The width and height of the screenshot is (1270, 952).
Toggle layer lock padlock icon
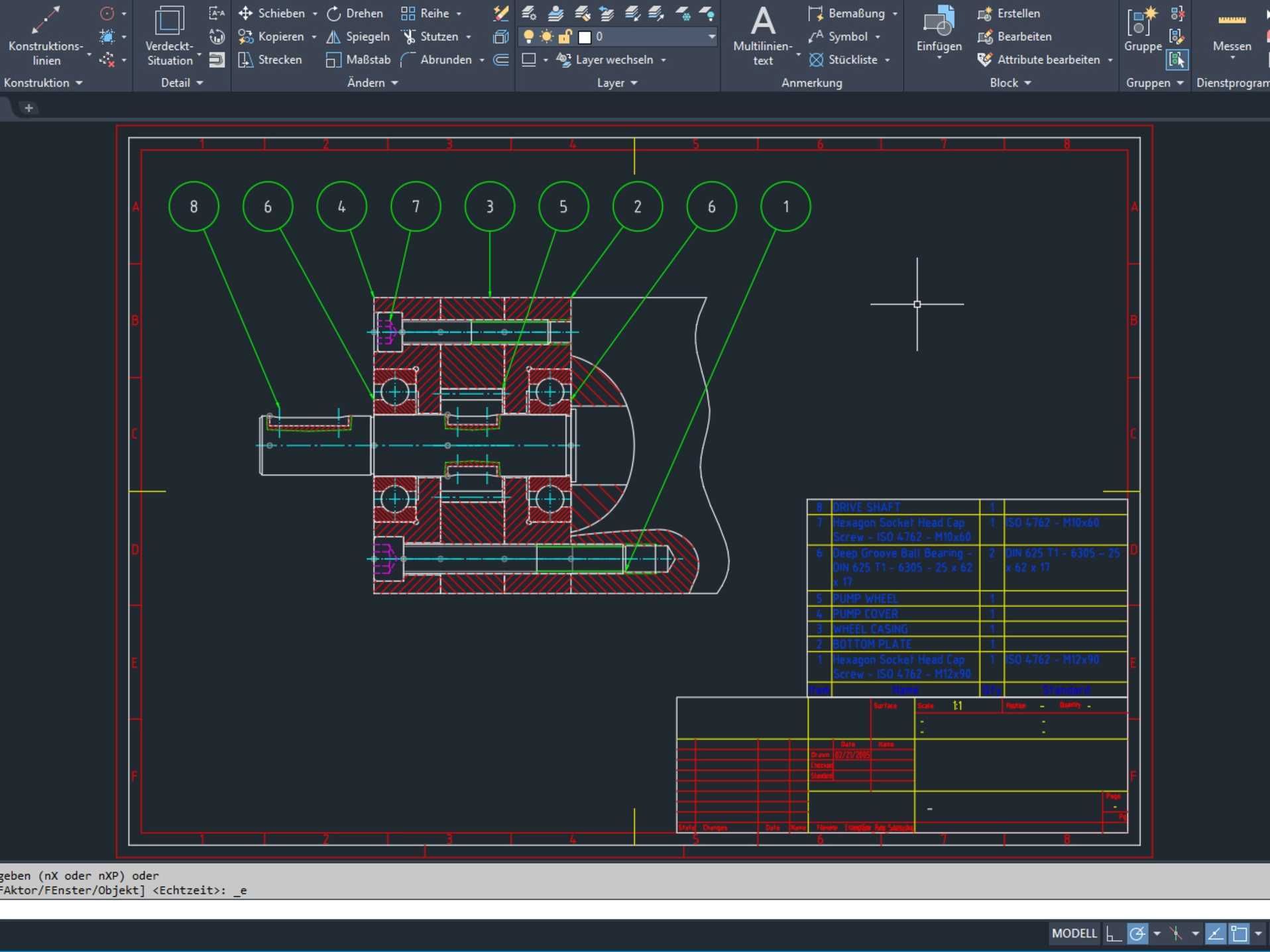(565, 36)
